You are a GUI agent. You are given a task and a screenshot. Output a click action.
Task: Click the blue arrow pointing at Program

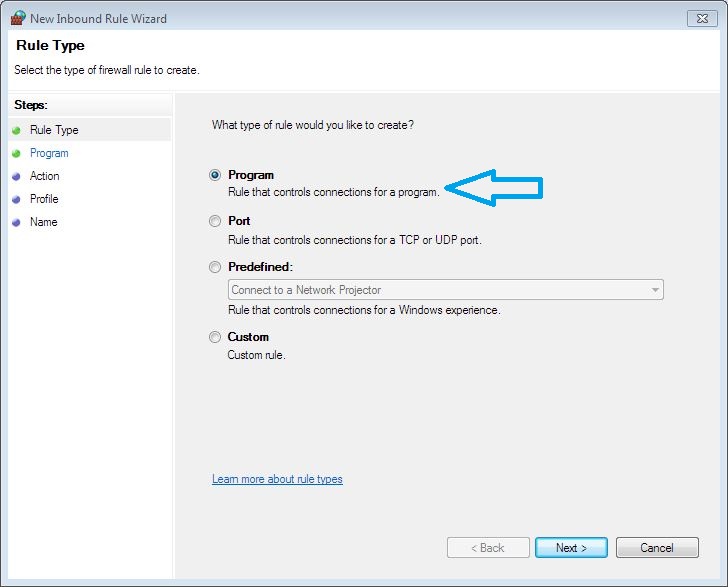click(493, 188)
